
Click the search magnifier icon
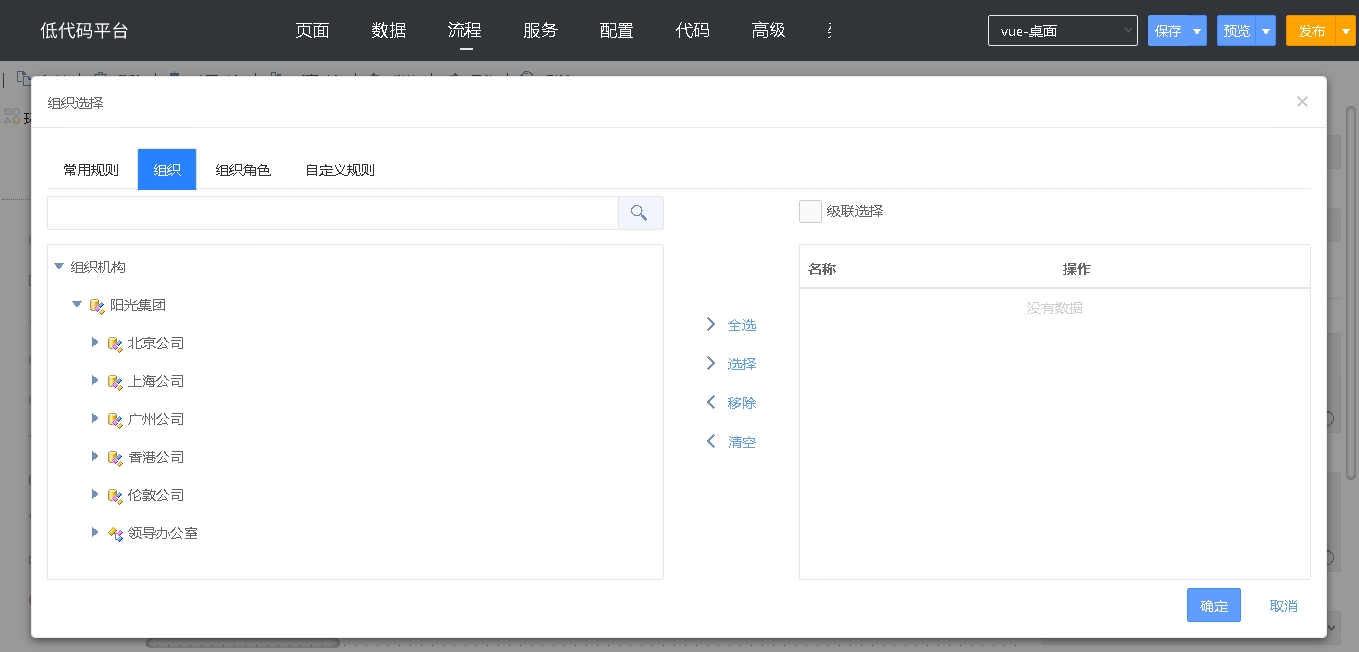[640, 213]
